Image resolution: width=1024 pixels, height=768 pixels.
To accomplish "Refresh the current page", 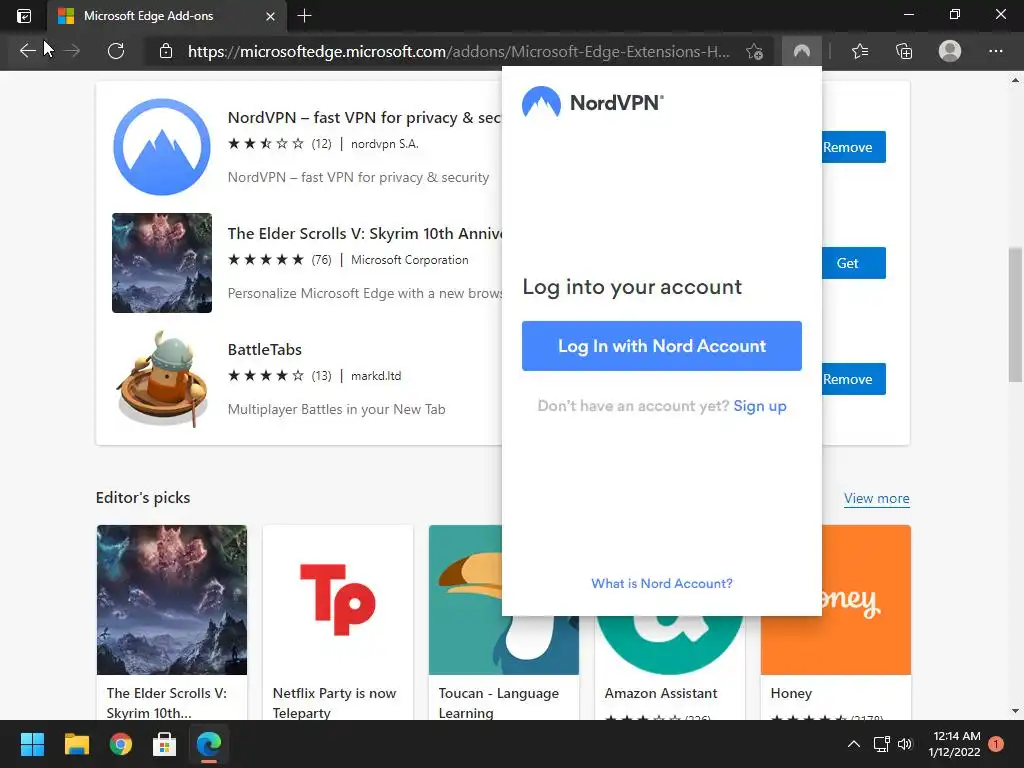I will [116, 51].
